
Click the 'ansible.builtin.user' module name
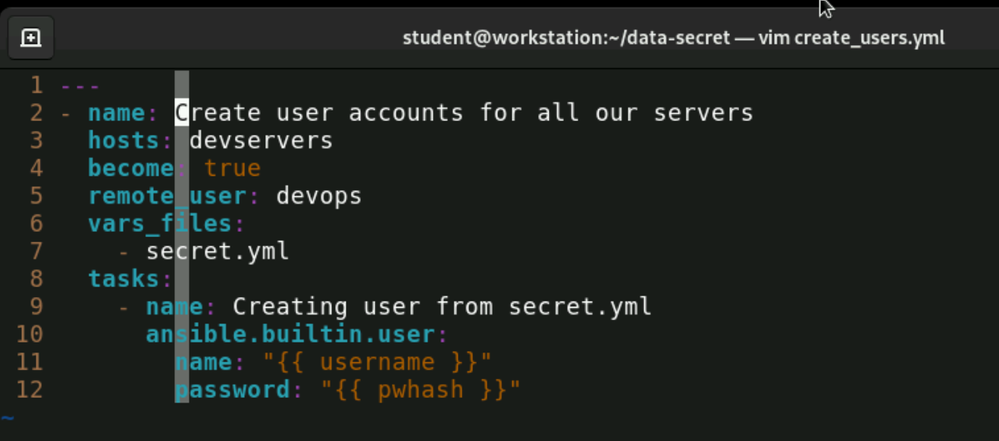(x=290, y=333)
